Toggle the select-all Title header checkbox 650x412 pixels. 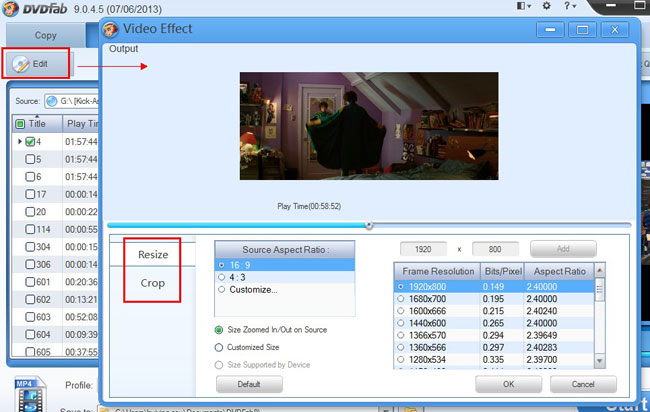[x=20, y=124]
